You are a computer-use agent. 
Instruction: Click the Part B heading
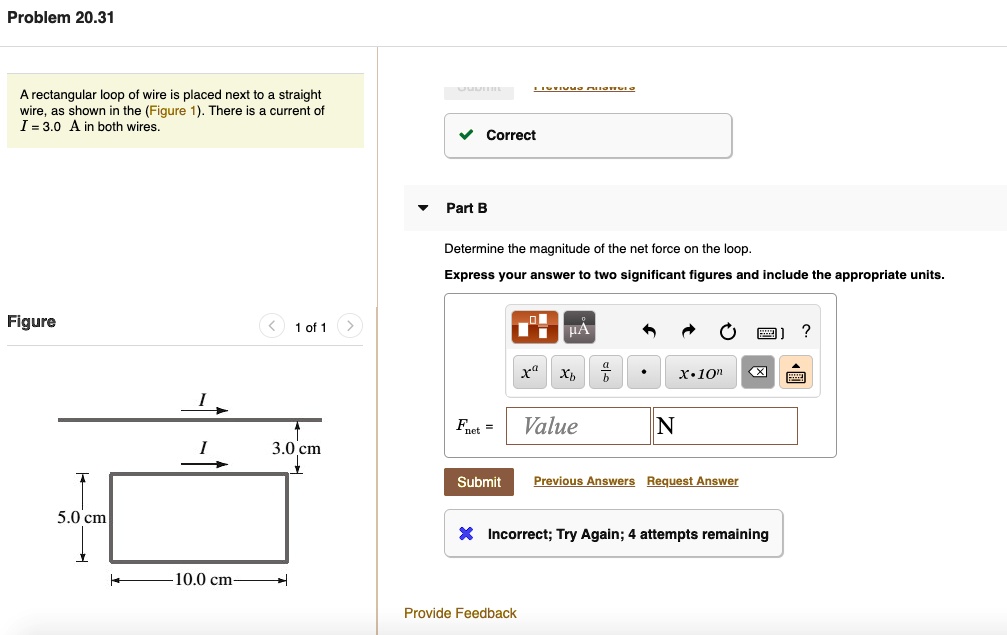click(467, 208)
